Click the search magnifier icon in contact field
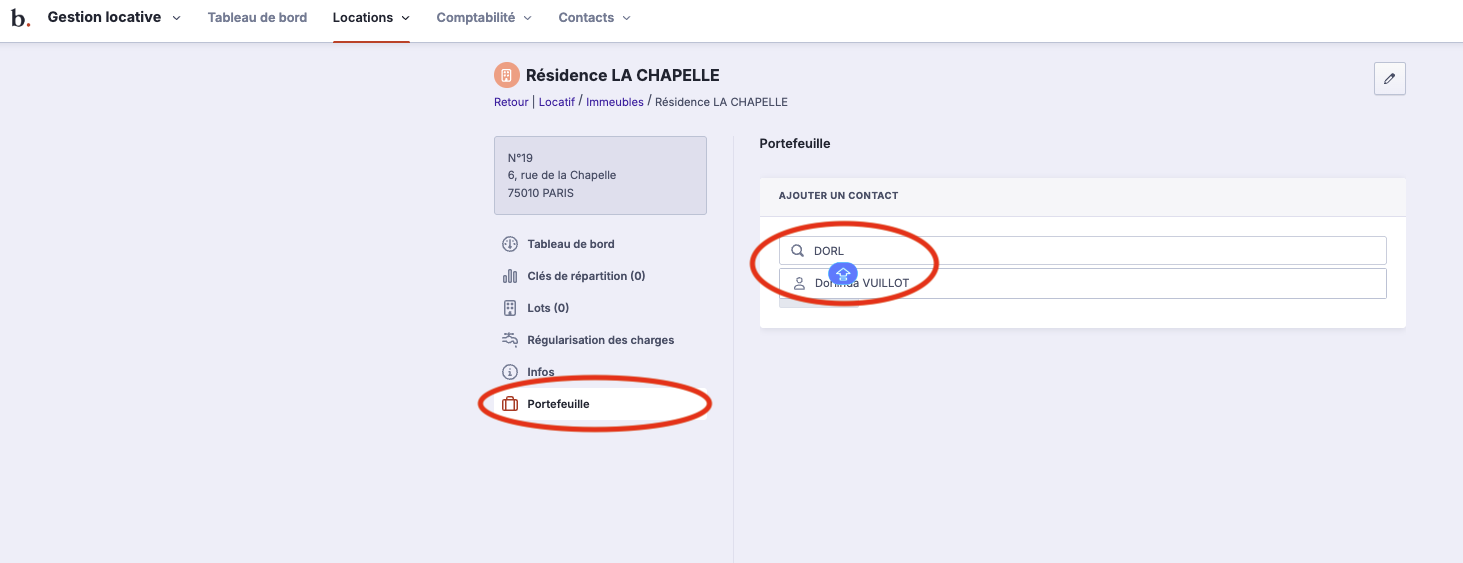Viewport: 1463px width, 563px height. [798, 251]
